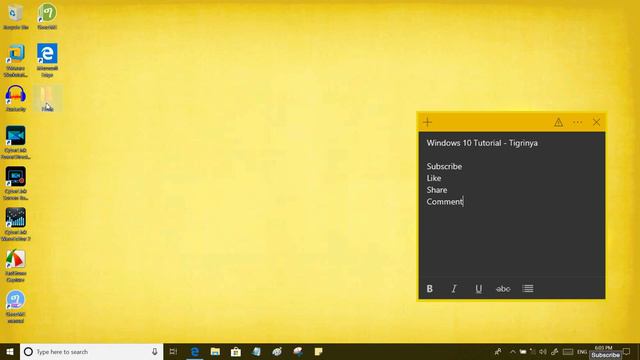Open the volume control in system tray
This screenshot has width=640, height=360.
(x=542, y=352)
